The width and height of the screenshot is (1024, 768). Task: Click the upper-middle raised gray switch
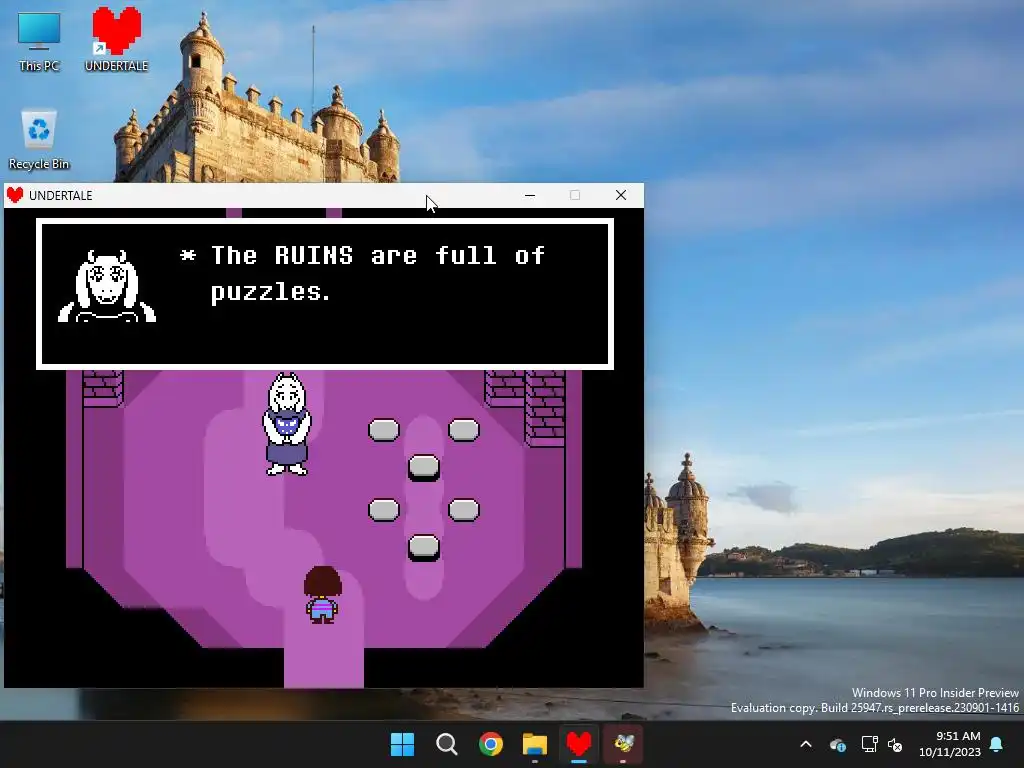[x=424, y=468]
